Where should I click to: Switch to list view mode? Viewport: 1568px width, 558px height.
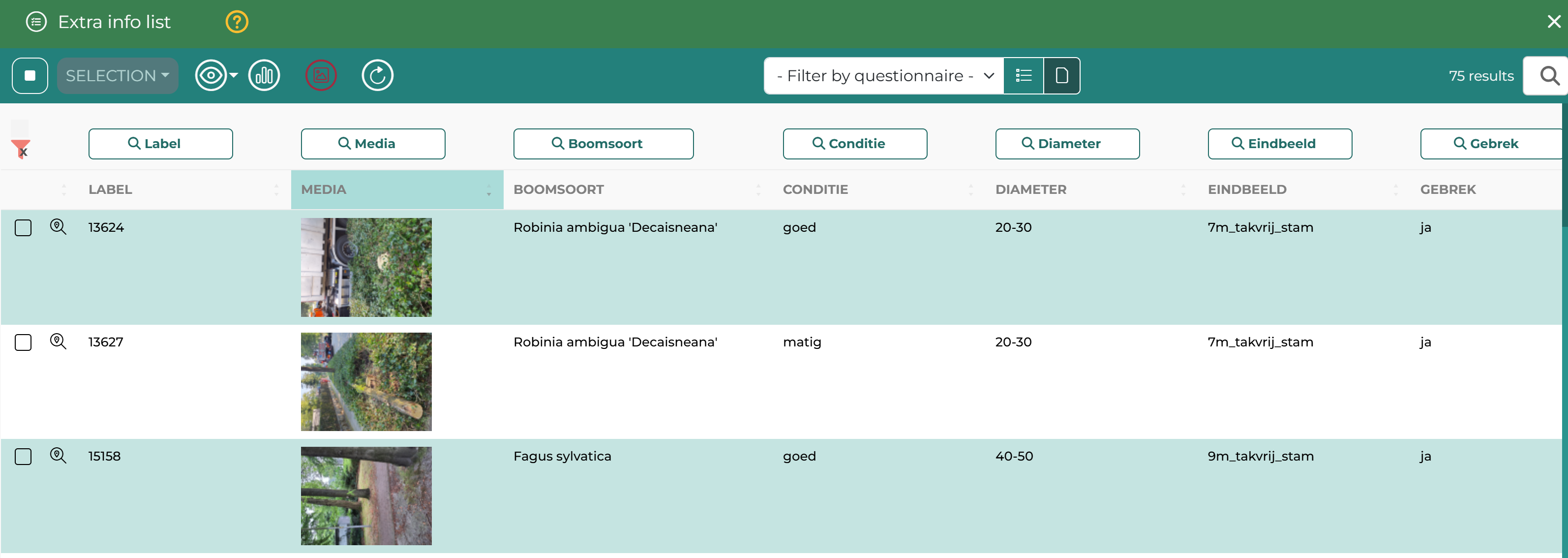tap(1023, 76)
